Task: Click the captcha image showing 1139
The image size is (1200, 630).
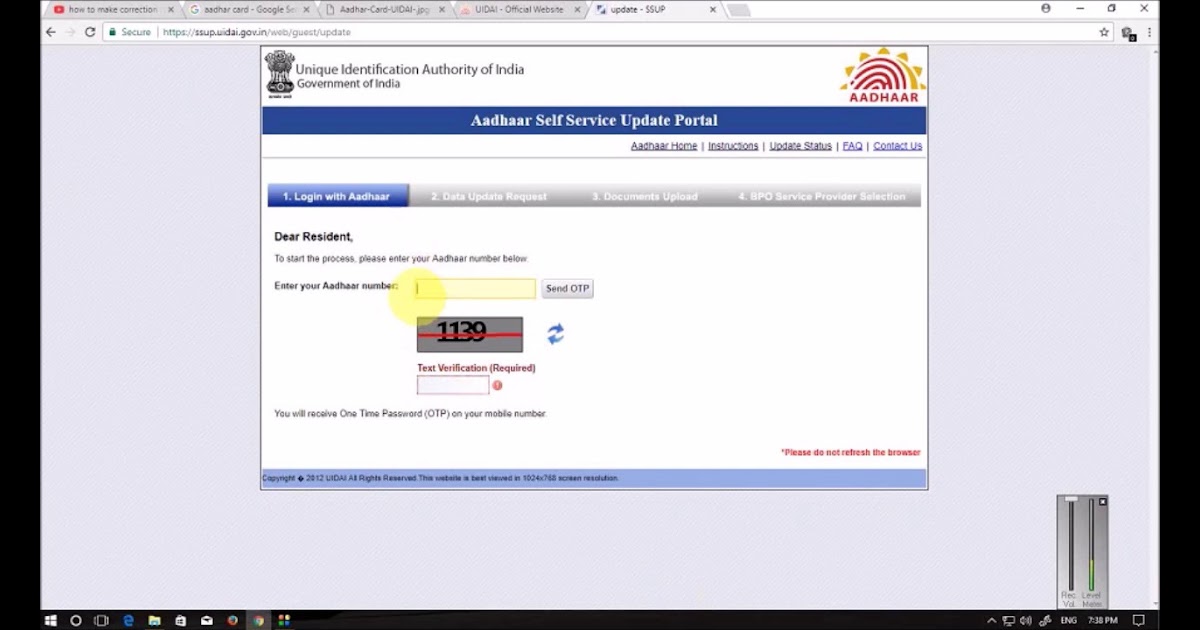Action: [470, 334]
